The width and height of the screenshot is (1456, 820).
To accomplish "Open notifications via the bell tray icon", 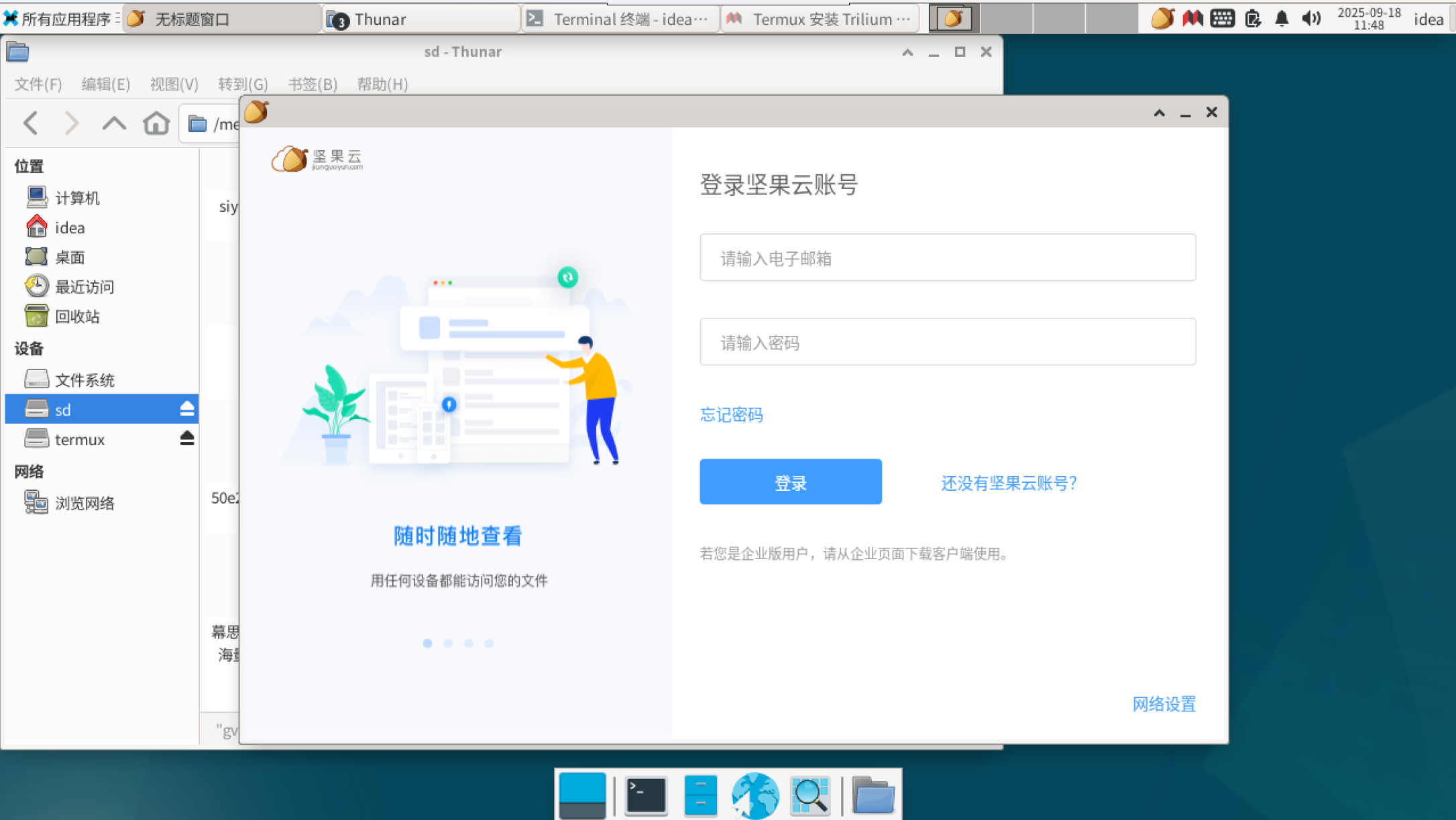I will click(1281, 19).
